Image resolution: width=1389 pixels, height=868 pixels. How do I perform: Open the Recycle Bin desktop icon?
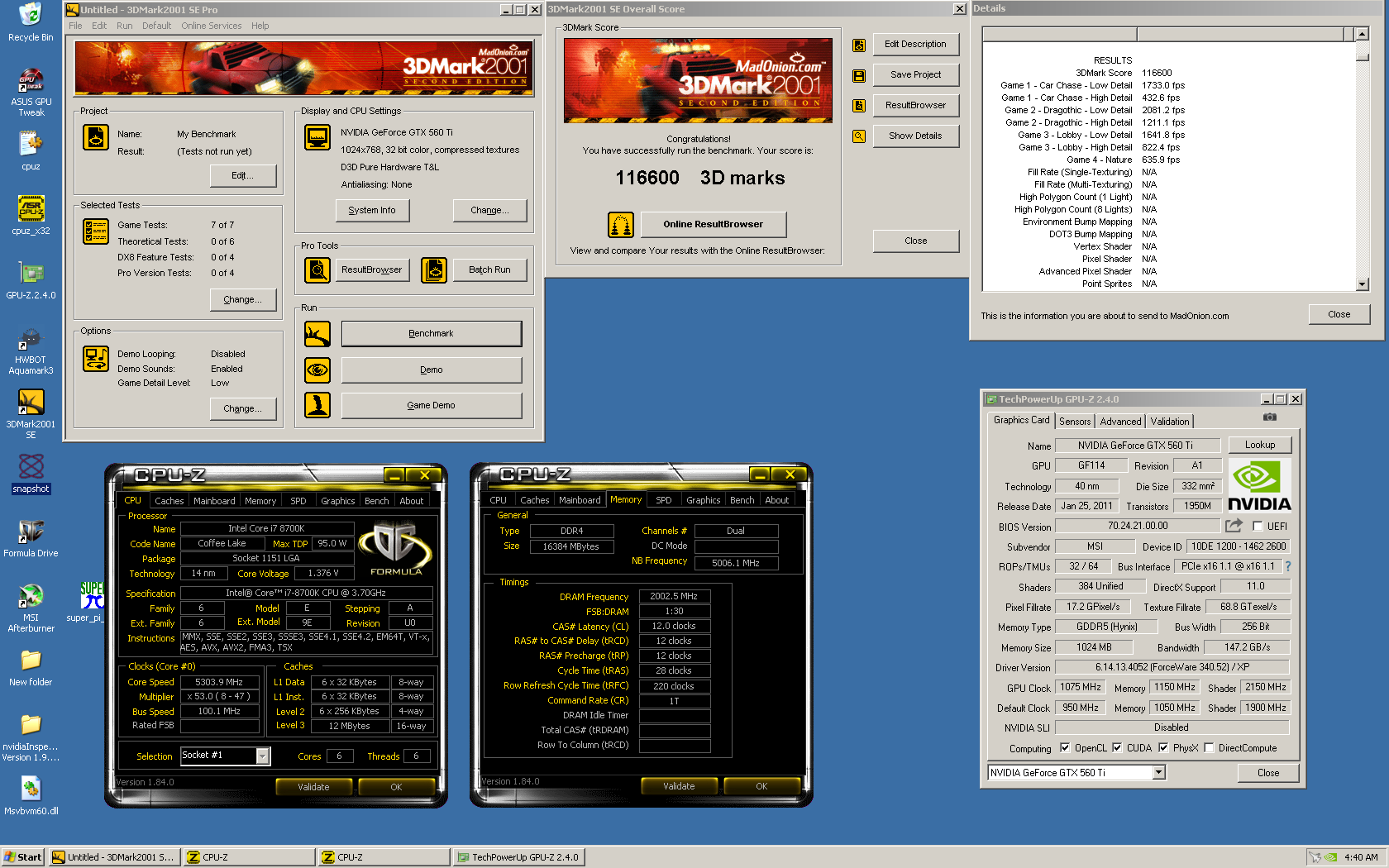[x=31, y=22]
